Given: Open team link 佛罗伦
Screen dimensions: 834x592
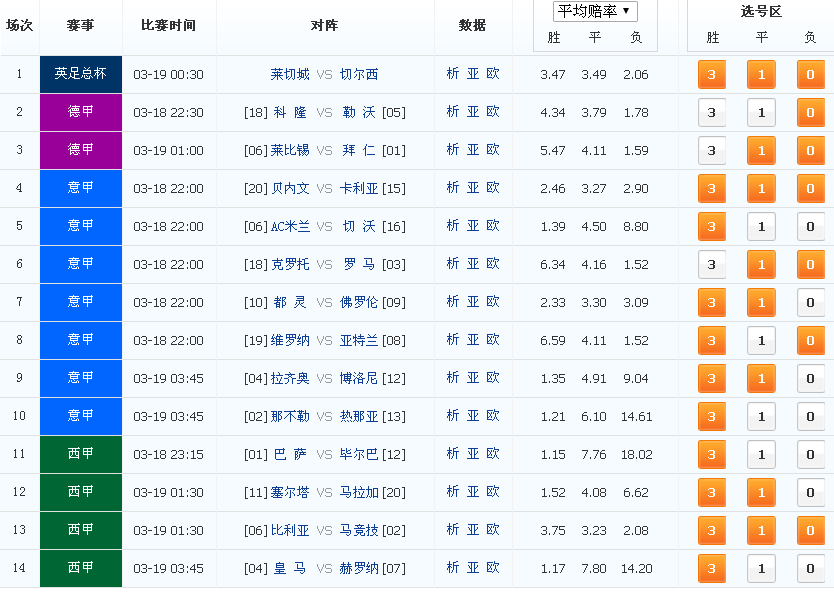Looking at the screenshot, I should coord(359,303).
